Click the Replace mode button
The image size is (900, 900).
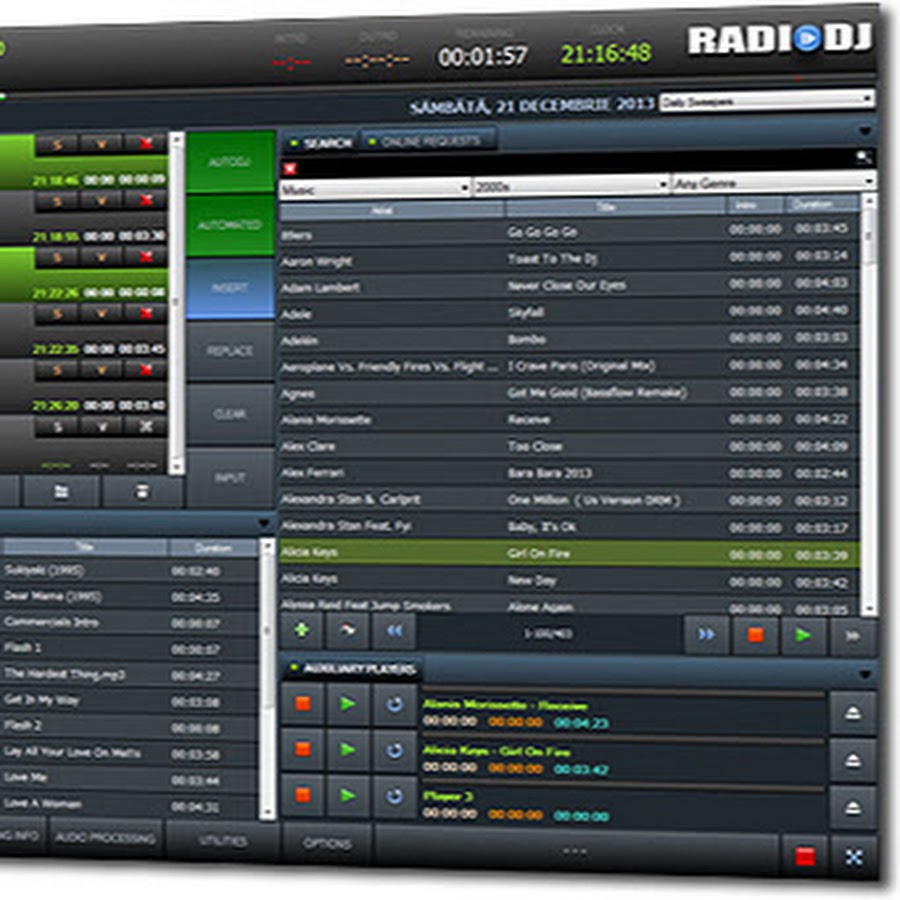230,351
